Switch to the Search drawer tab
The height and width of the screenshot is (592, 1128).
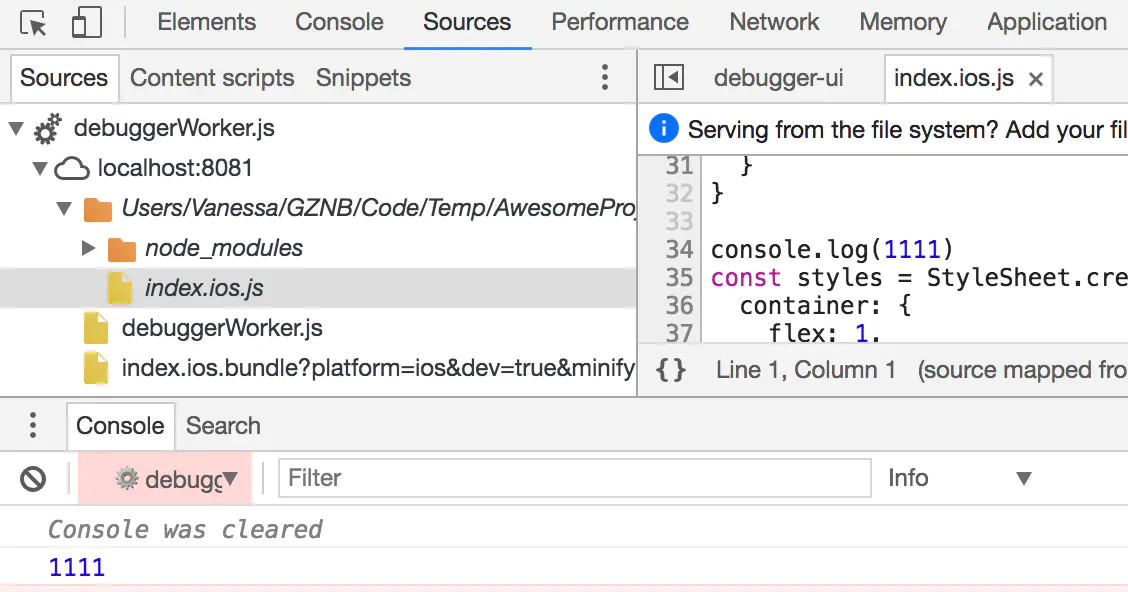tap(223, 426)
